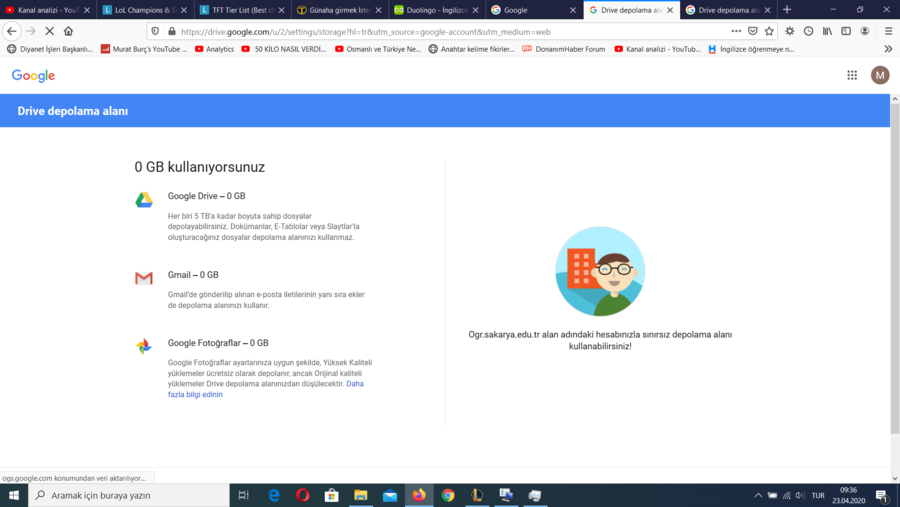Click the Google Drive icon

click(143, 200)
